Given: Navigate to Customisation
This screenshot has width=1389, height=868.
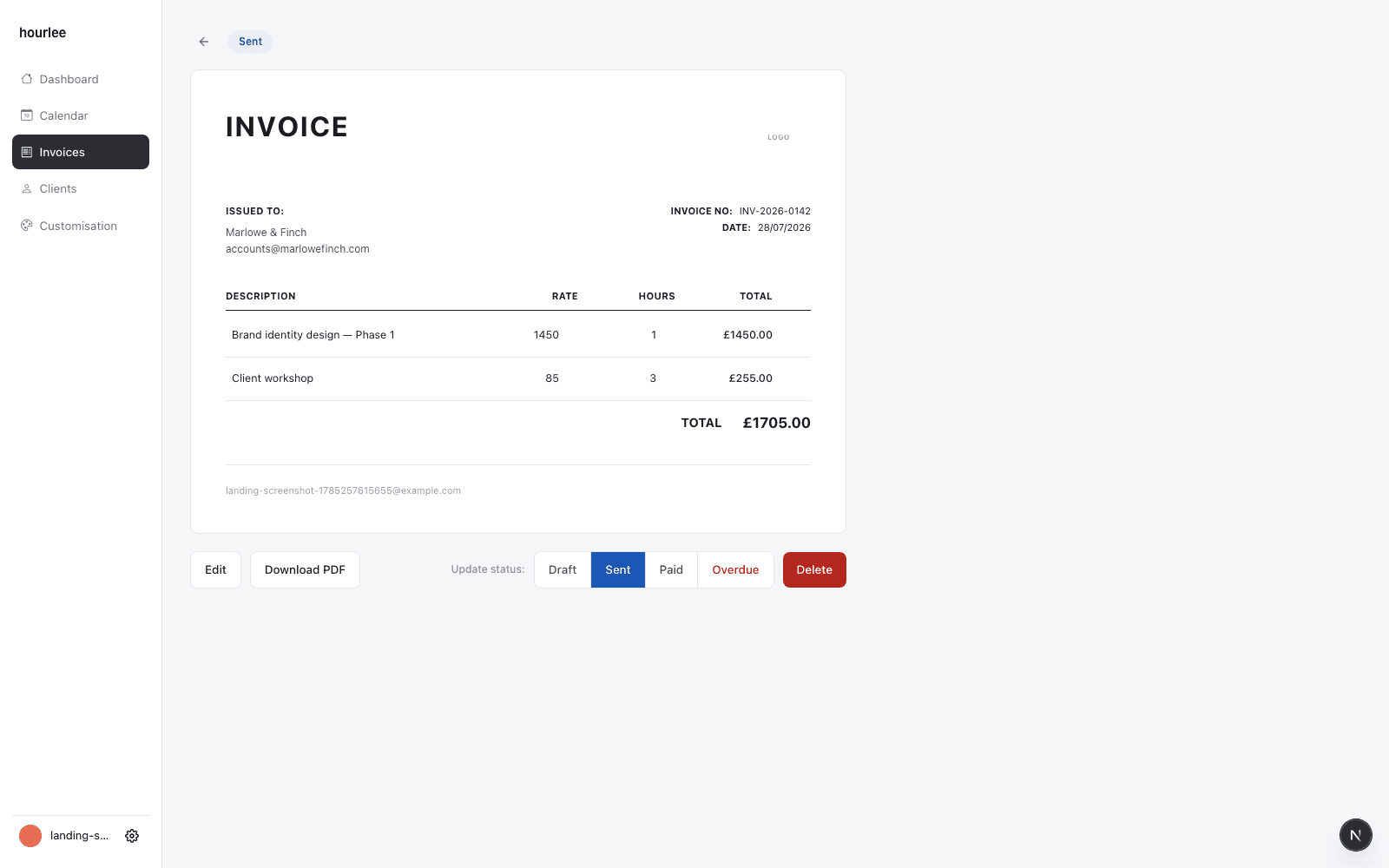Looking at the screenshot, I should click(81, 226).
